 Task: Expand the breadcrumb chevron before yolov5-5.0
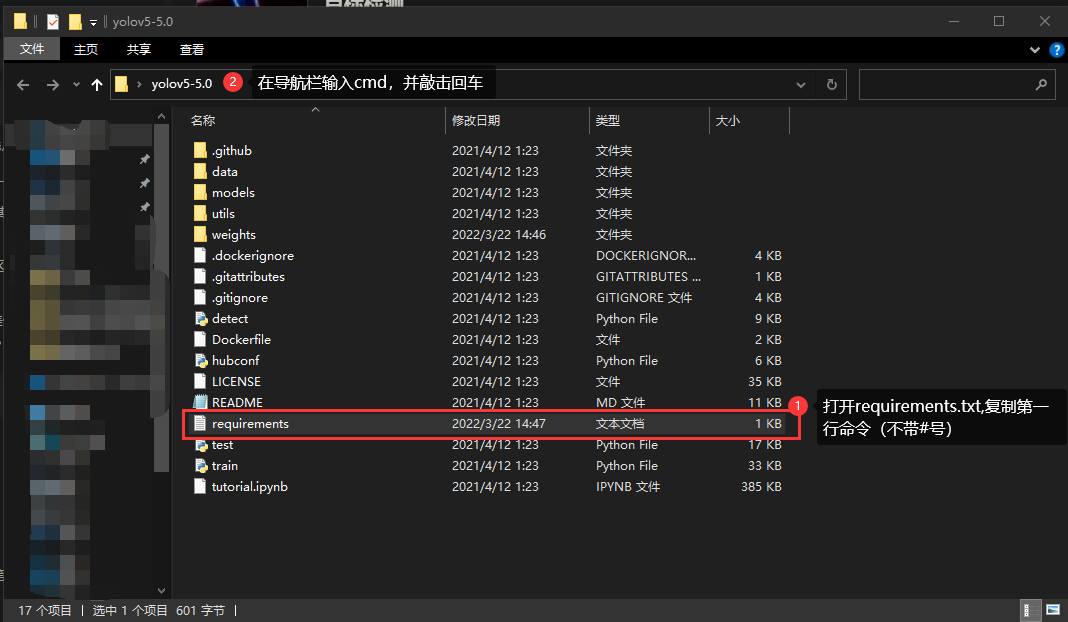coord(139,84)
